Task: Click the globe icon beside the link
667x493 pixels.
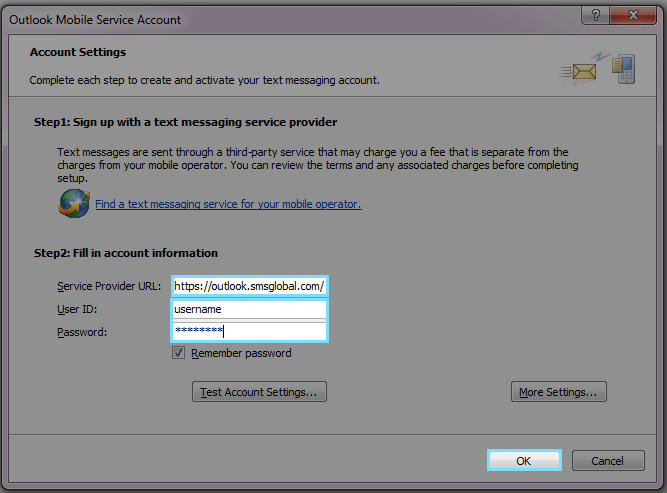Action: (x=73, y=204)
